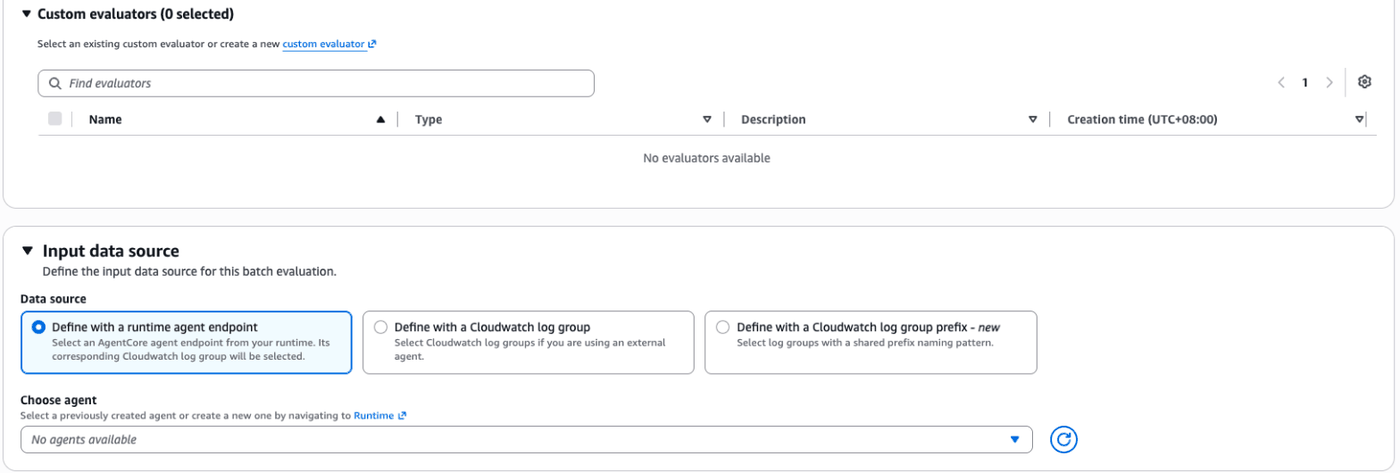Open table preferences gear icon
This screenshot has width=1400, height=473.
(x=1364, y=82)
